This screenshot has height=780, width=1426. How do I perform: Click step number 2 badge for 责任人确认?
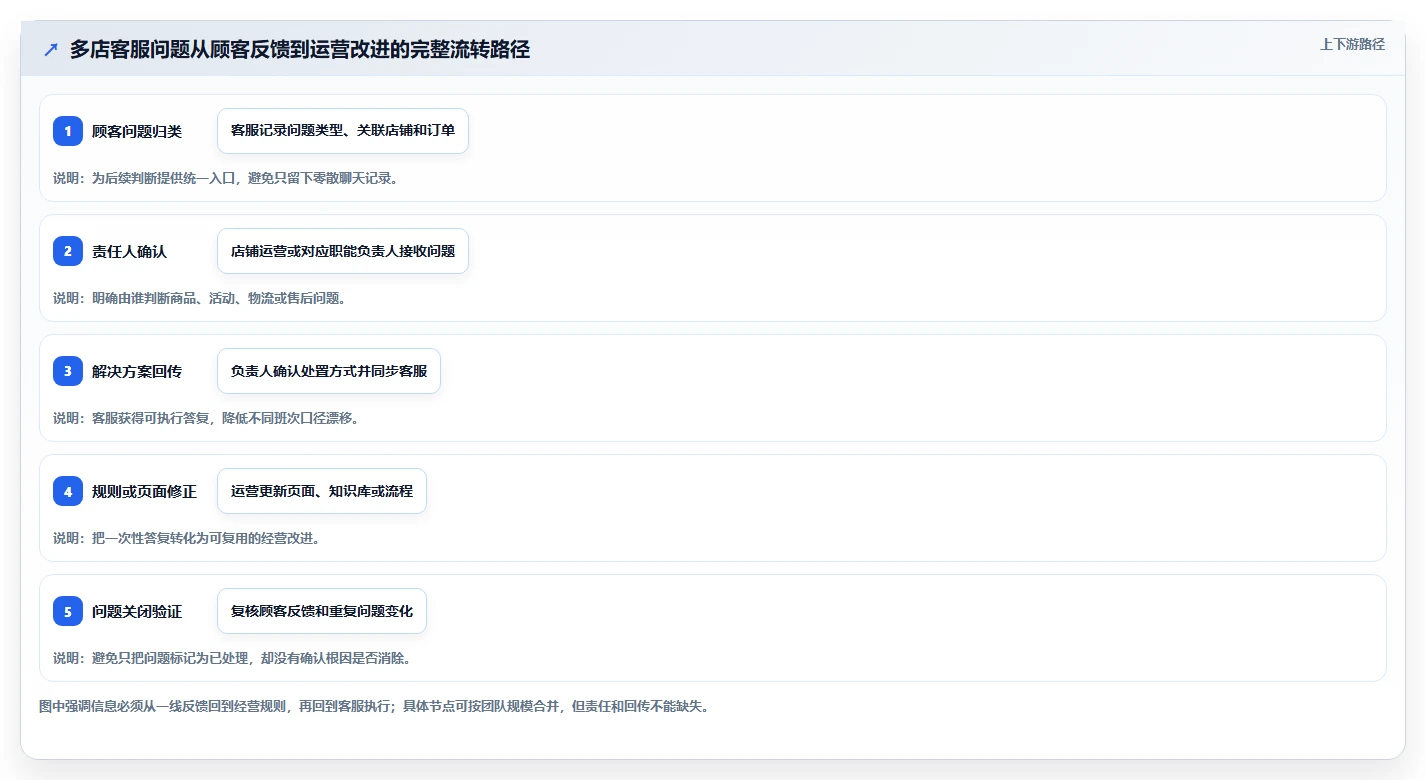coord(68,251)
